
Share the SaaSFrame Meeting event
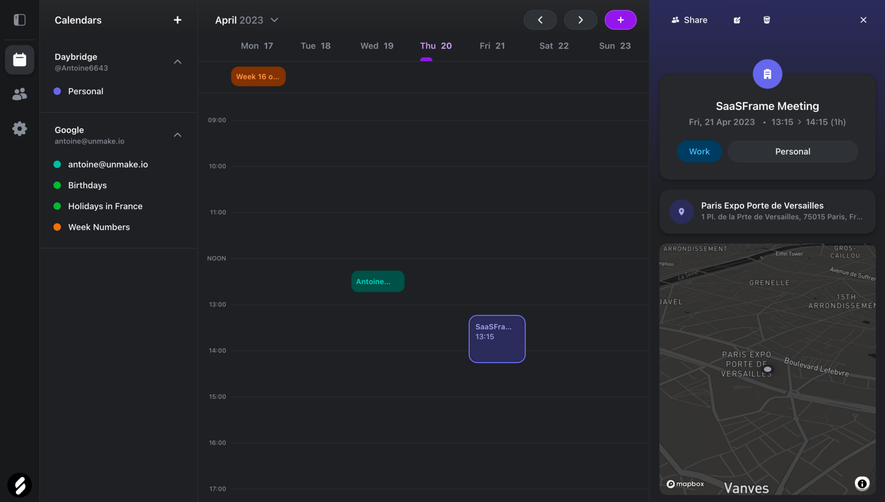pos(689,20)
